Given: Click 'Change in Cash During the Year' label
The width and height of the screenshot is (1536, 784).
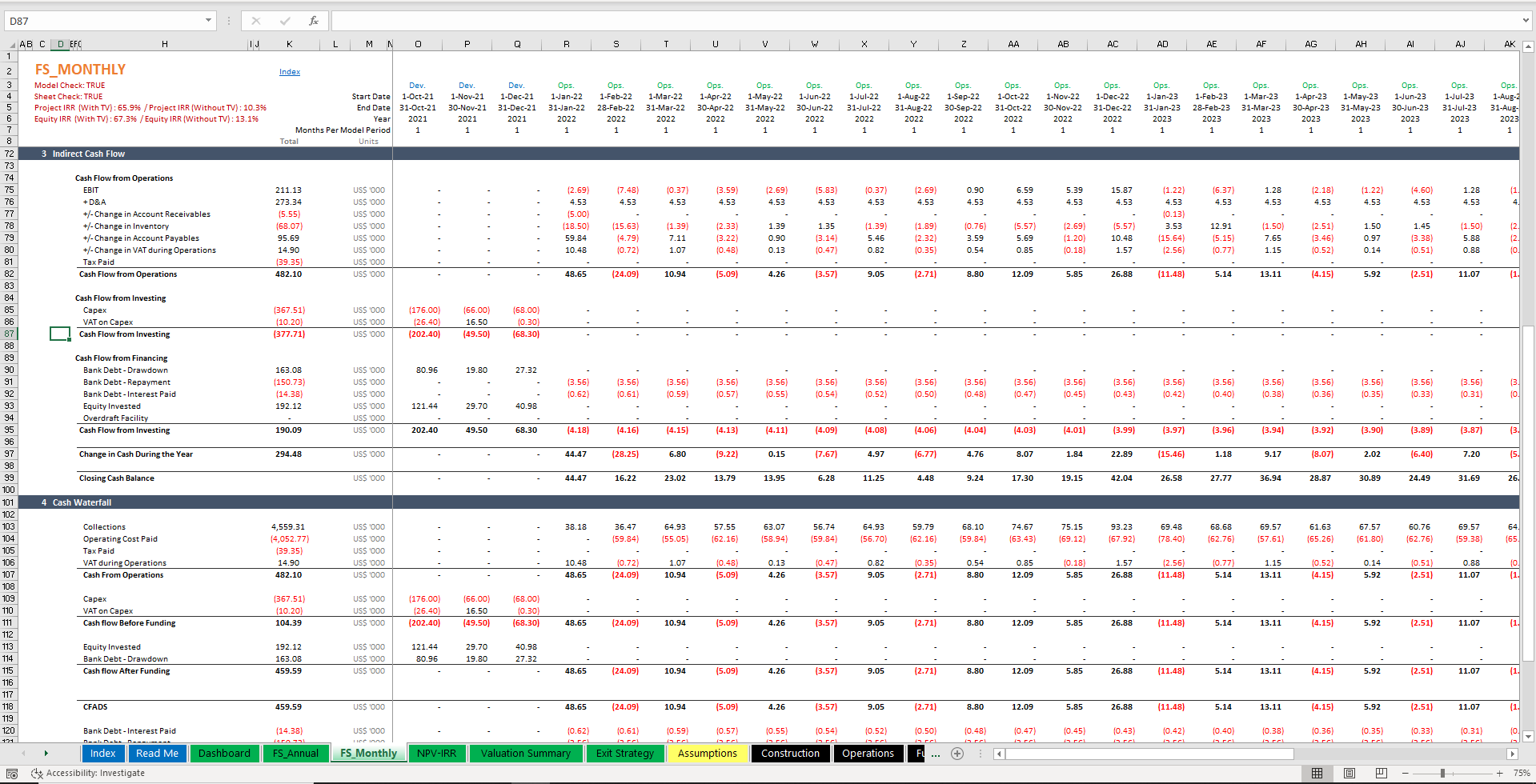Looking at the screenshot, I should (x=136, y=454).
